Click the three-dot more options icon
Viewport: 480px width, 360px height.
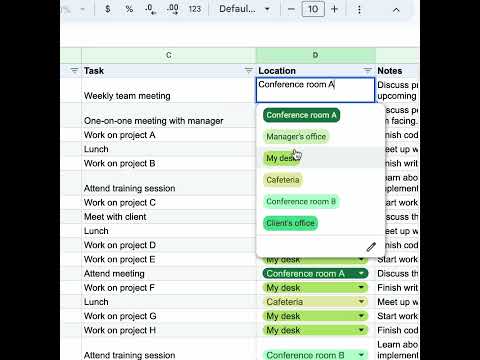(359, 9)
